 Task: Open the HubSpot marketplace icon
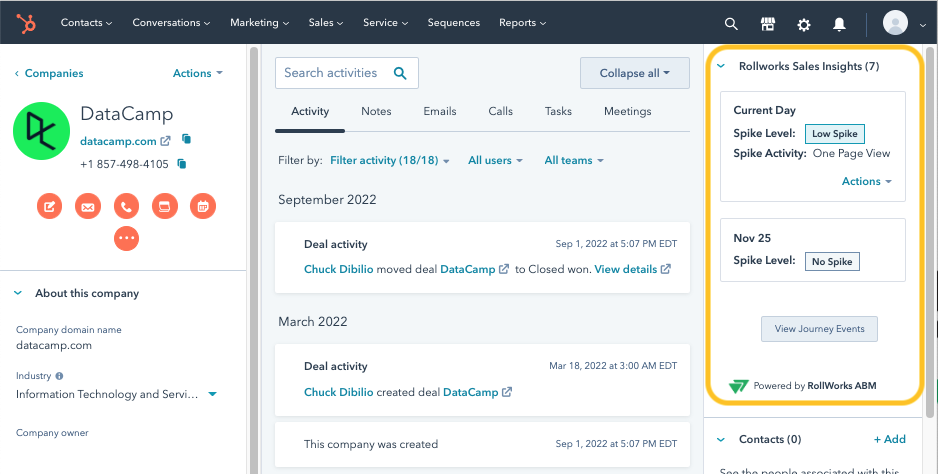click(x=768, y=23)
